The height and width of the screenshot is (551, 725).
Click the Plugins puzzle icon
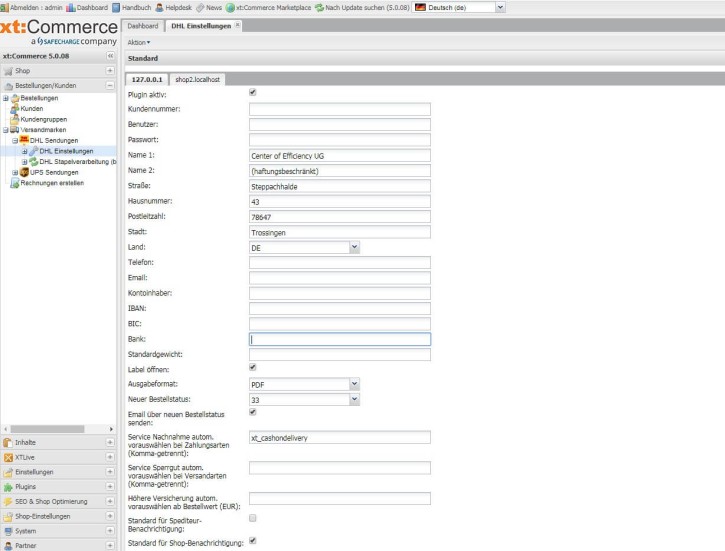pyautogui.click(x=8, y=487)
